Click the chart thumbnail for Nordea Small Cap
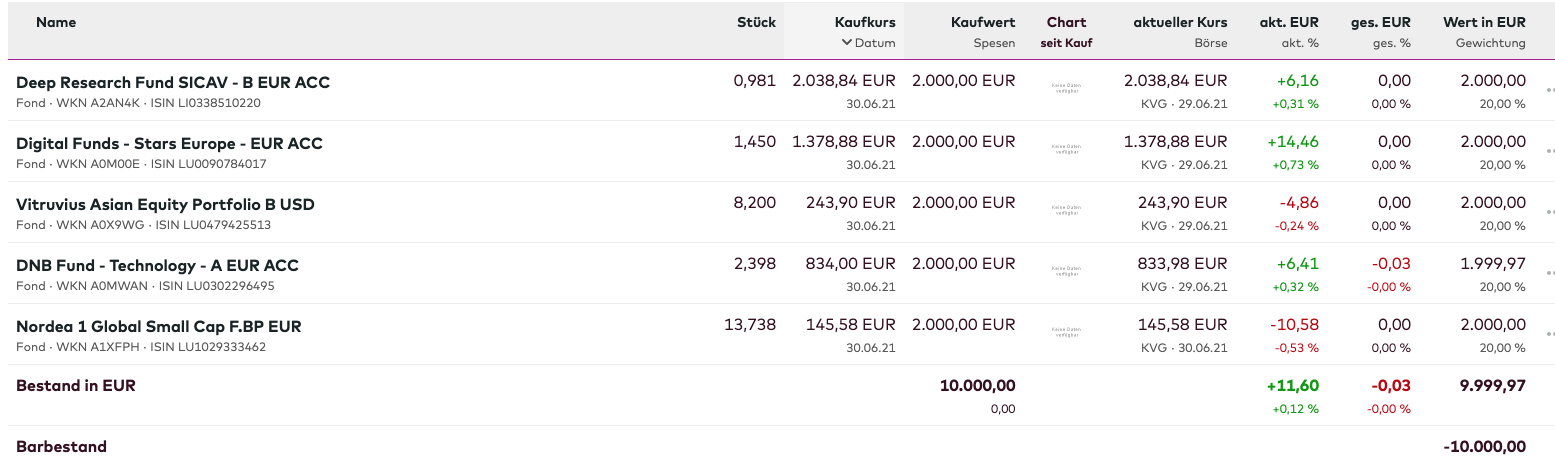Viewport: 1555px width, 463px height. 1066,332
